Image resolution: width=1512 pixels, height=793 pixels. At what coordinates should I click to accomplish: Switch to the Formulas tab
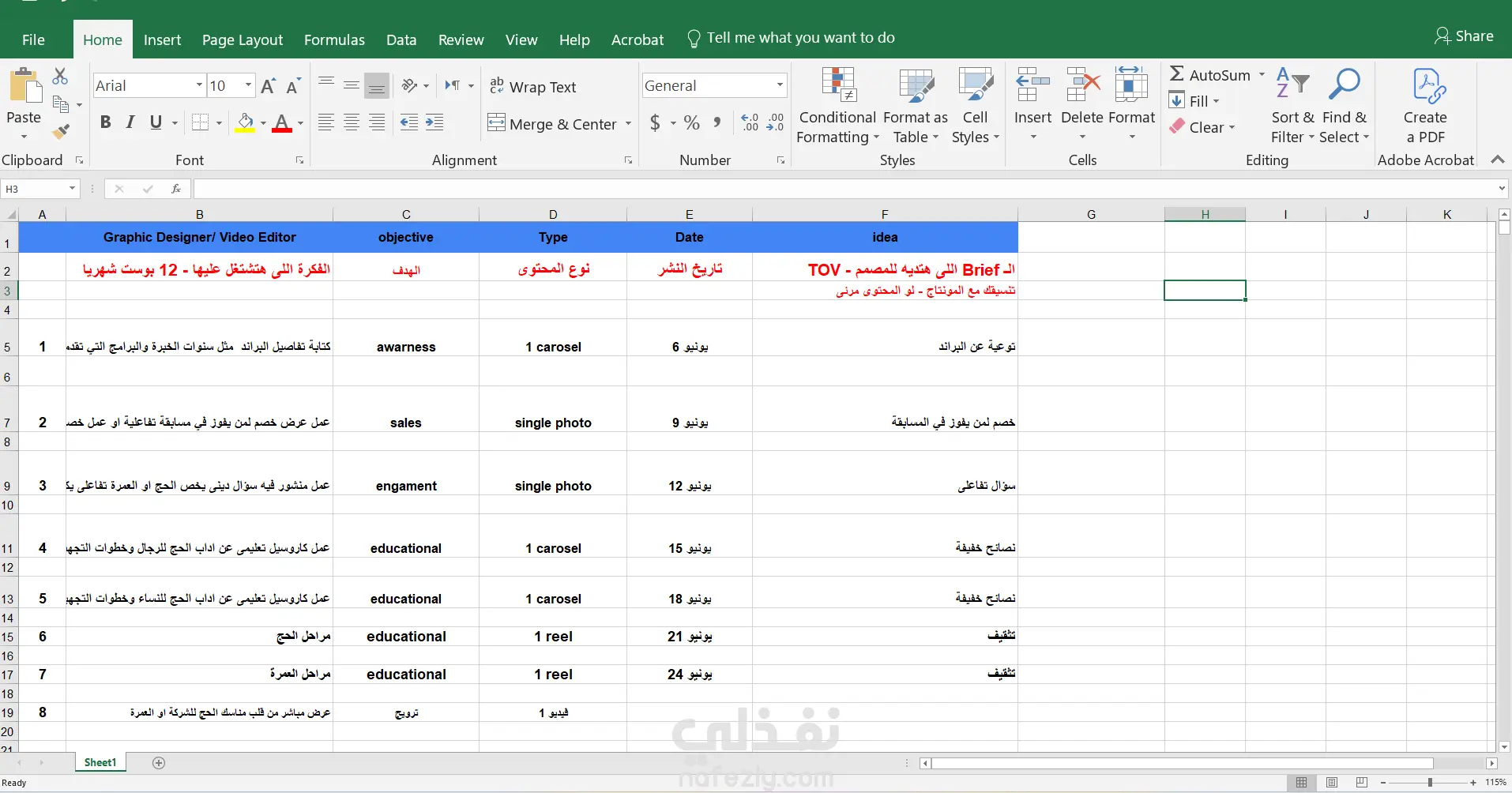(x=334, y=39)
